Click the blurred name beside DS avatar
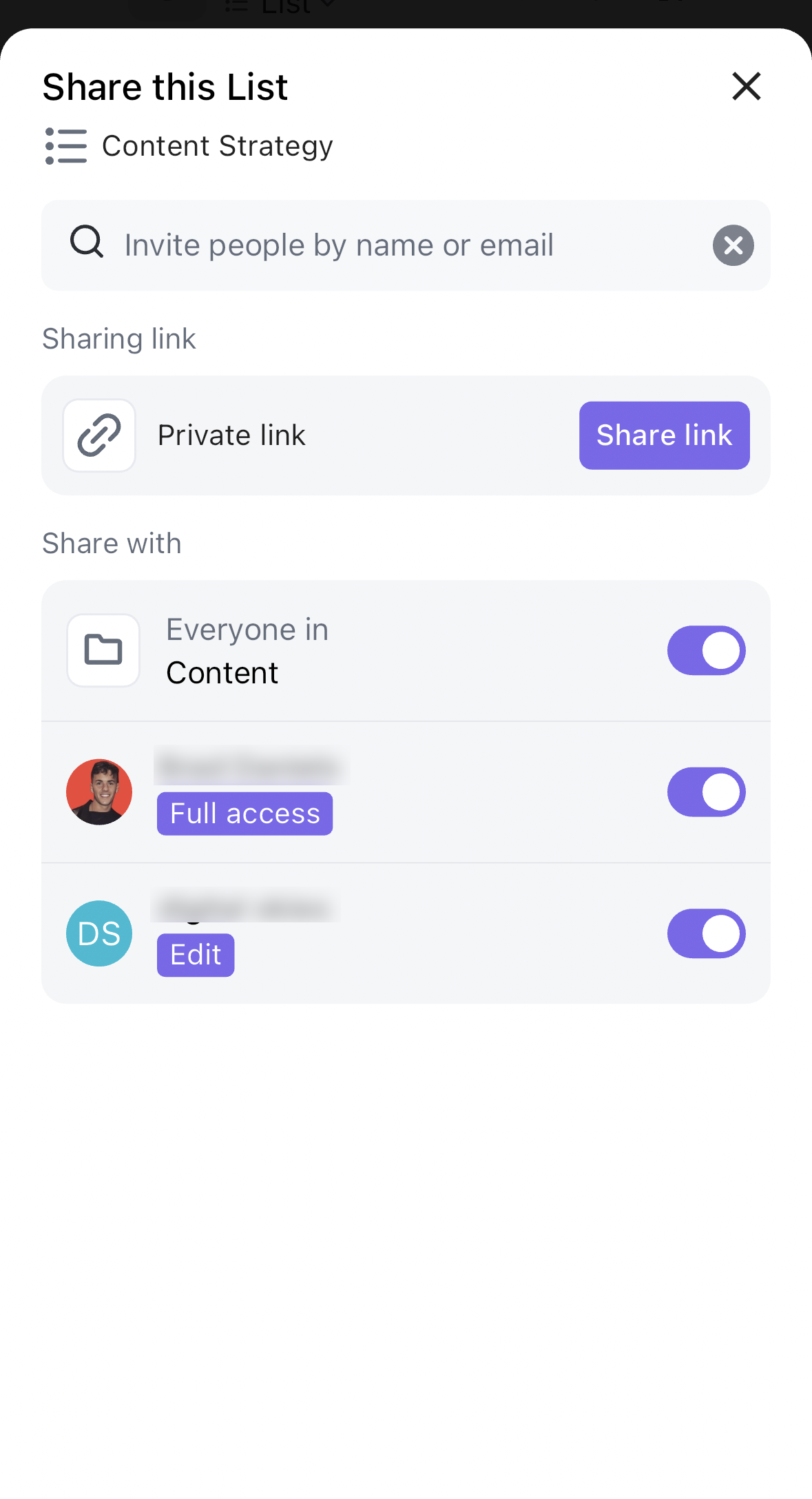The width and height of the screenshot is (812, 1499). (x=245, y=906)
